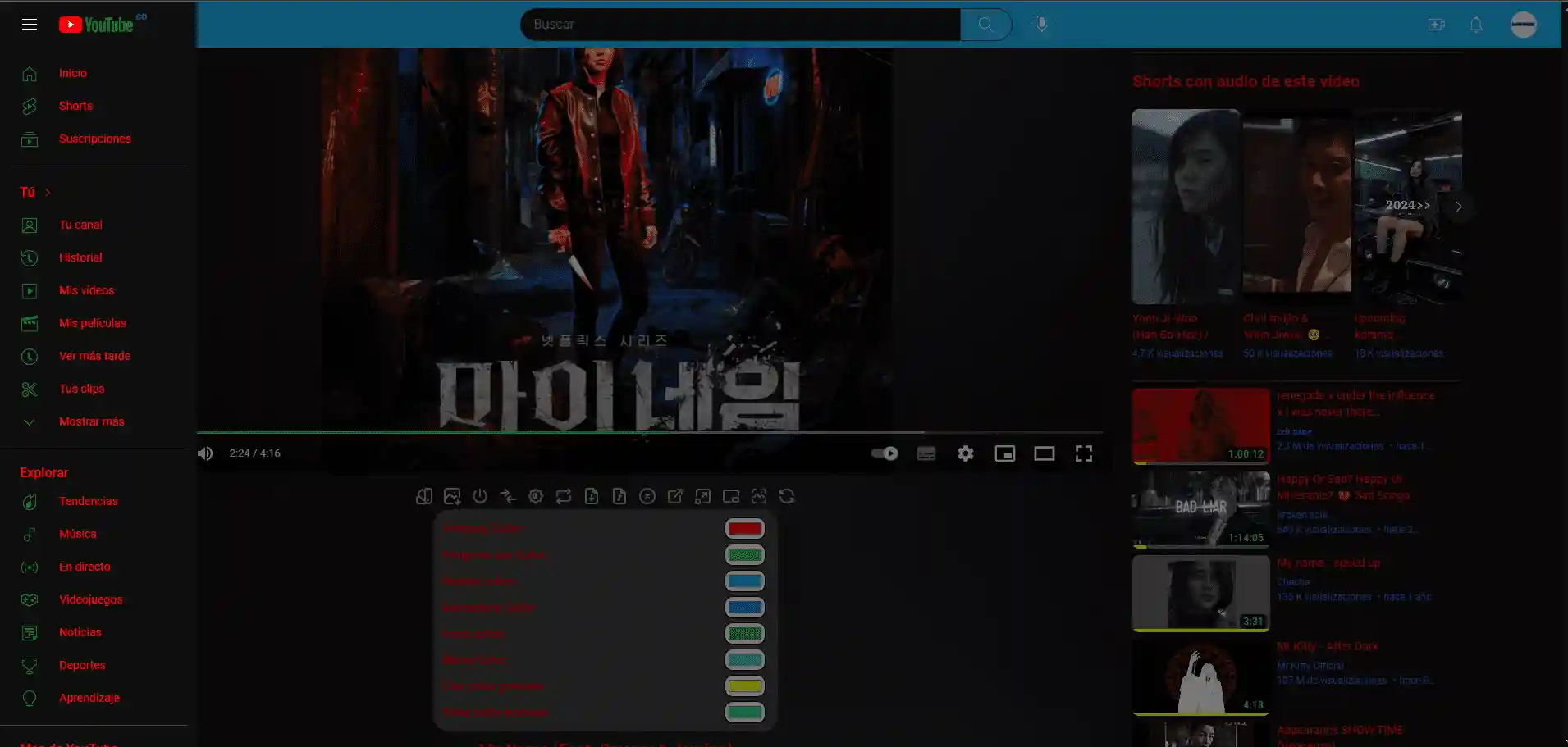Viewport: 1568px width, 747px height.
Task: Click the Deportes trophy icon
Action: 30,665
